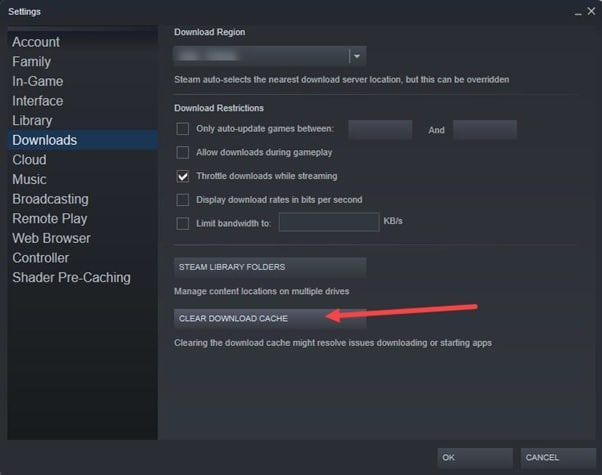
Task: Uncheck Throttle downloads while streaming
Action: click(182, 175)
